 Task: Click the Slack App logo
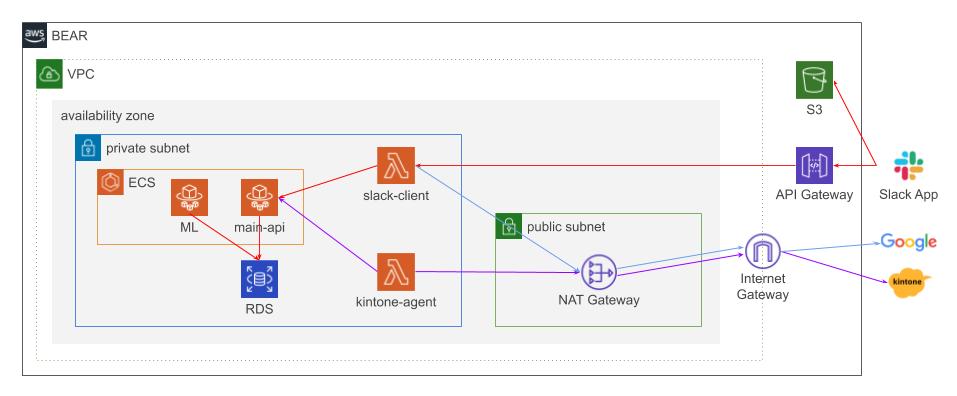tap(909, 165)
